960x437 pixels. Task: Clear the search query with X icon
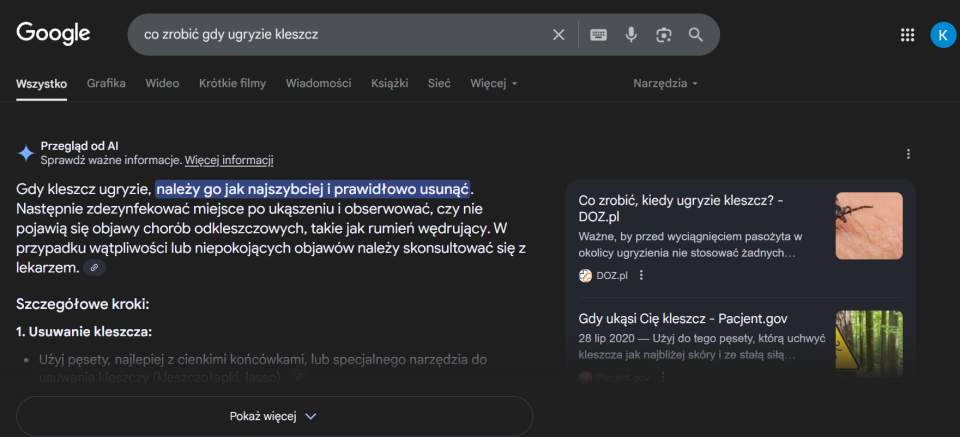tap(558, 35)
